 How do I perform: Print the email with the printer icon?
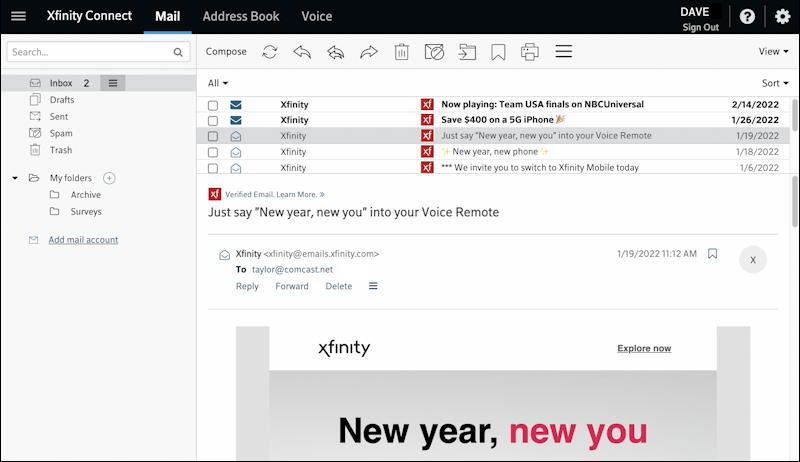[530, 52]
